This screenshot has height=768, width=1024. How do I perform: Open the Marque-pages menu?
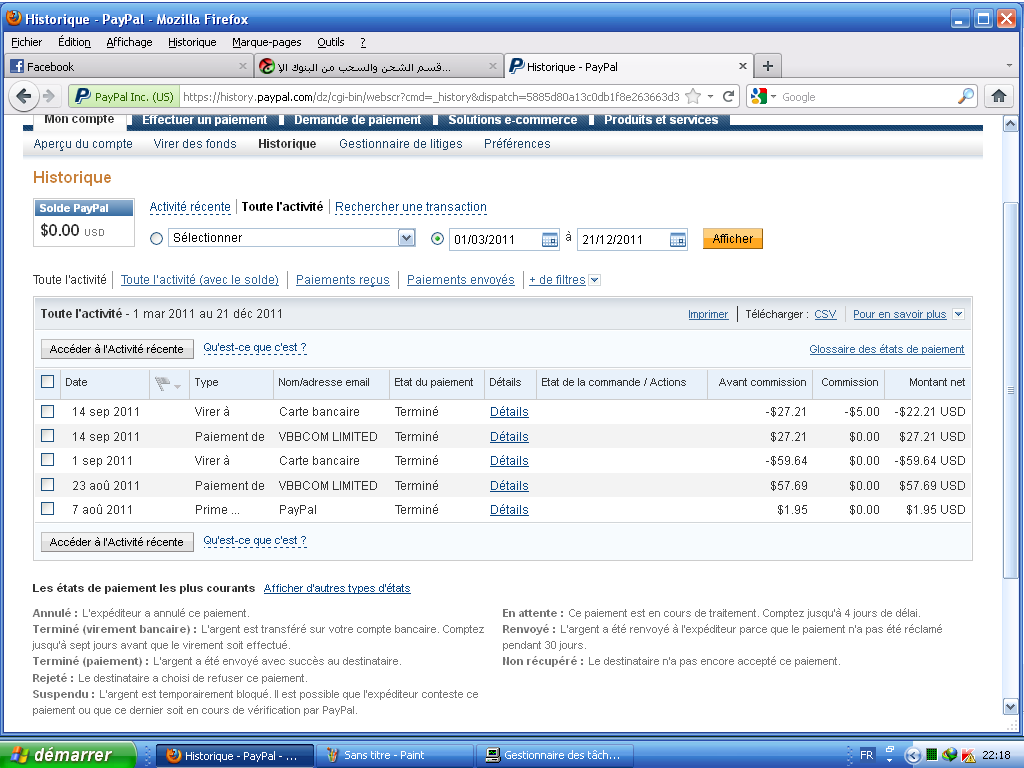point(266,42)
